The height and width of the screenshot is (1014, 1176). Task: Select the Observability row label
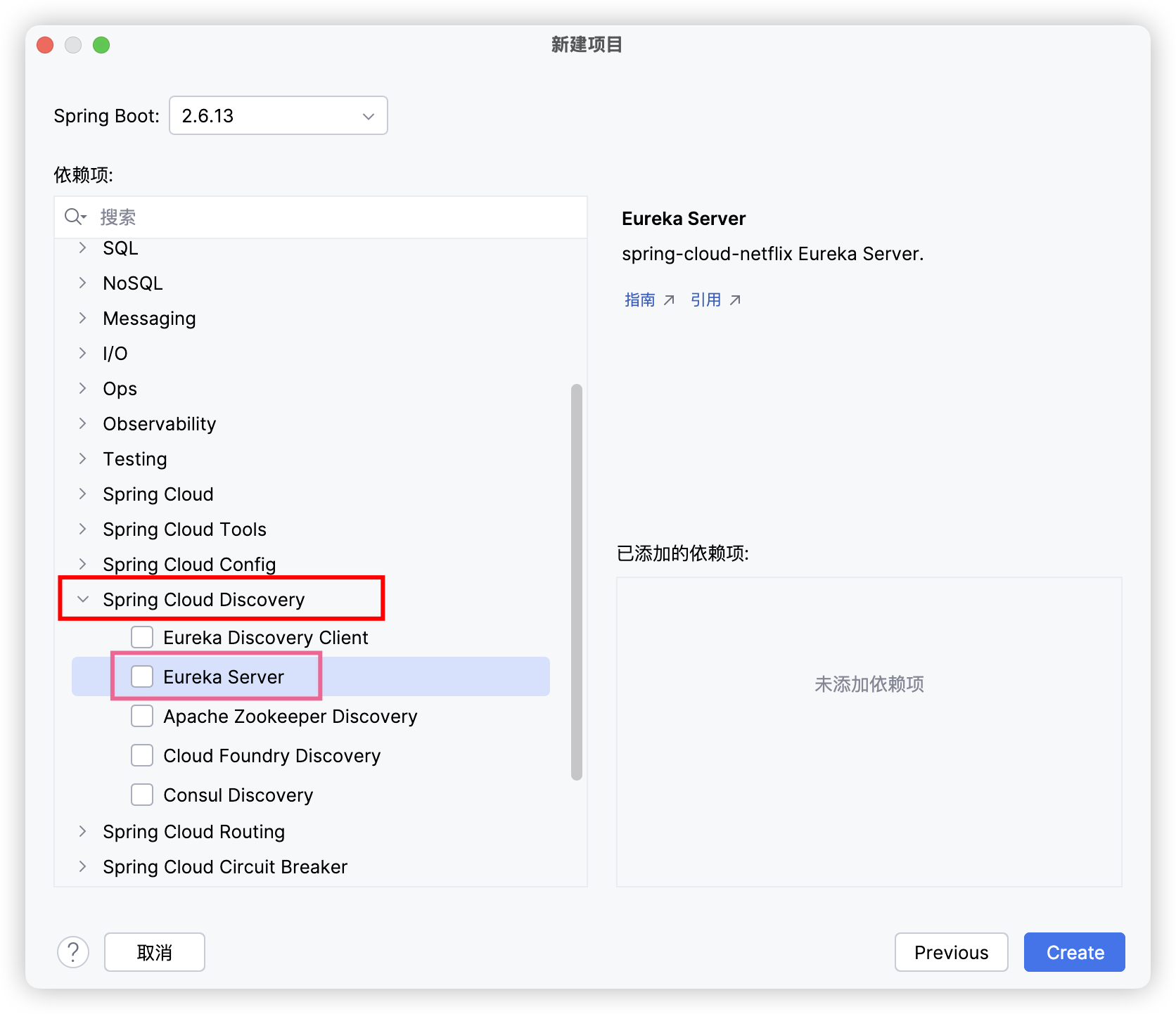click(x=159, y=423)
